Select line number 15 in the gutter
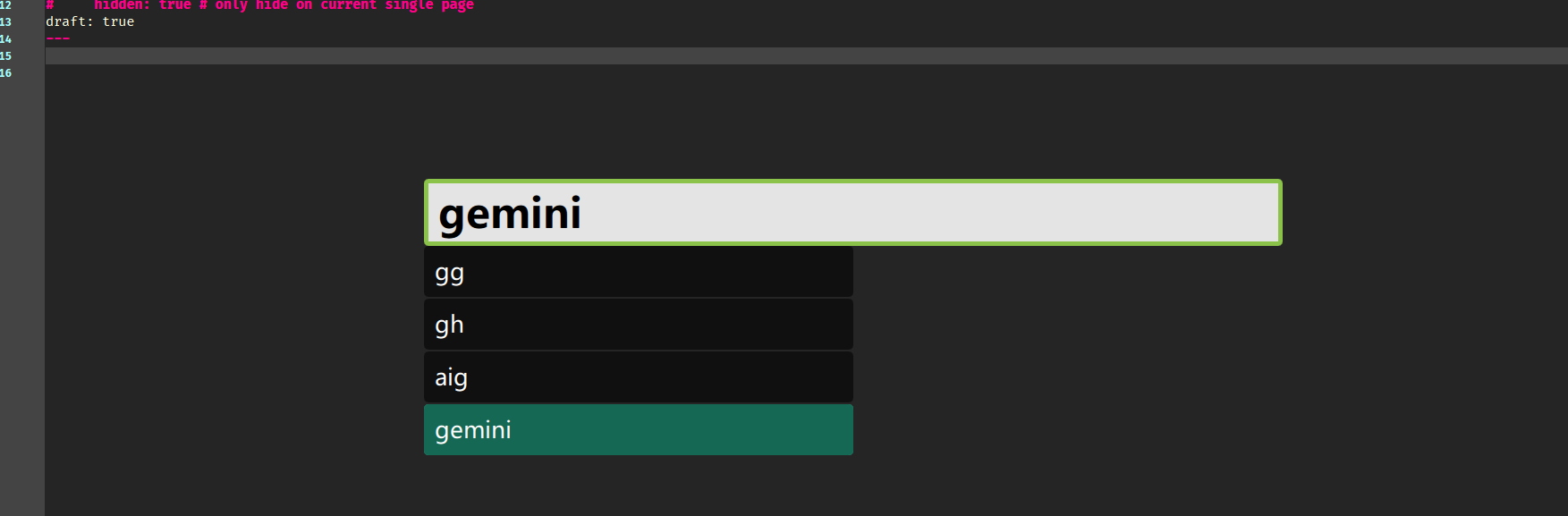1568x516 pixels. tap(5, 55)
